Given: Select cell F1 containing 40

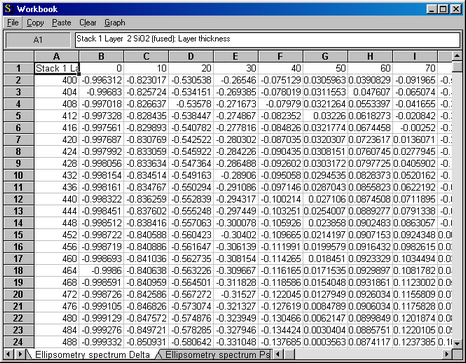Looking at the screenshot, I should (x=280, y=68).
